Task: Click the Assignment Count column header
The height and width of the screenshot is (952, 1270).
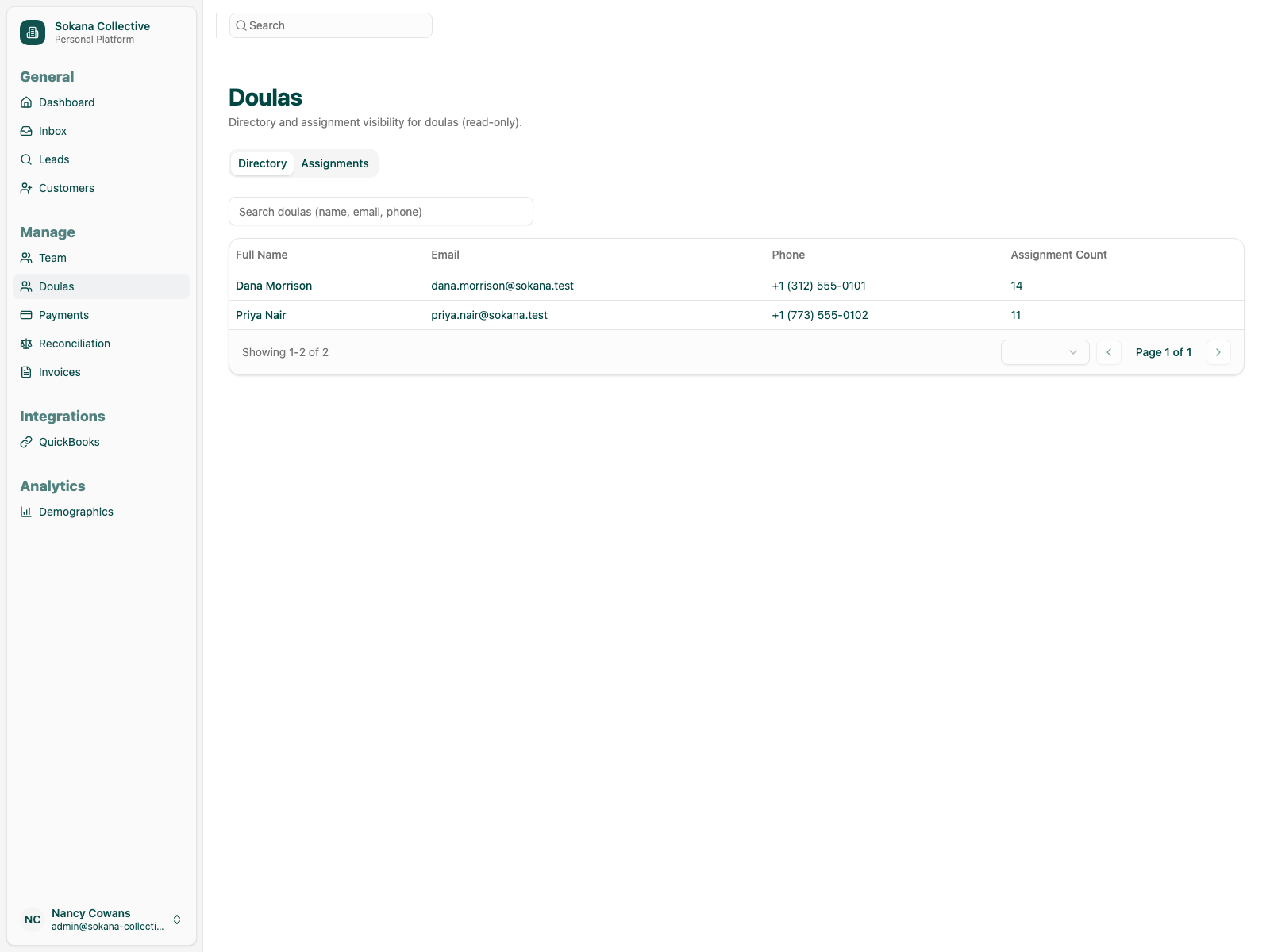Action: pyautogui.click(x=1059, y=255)
